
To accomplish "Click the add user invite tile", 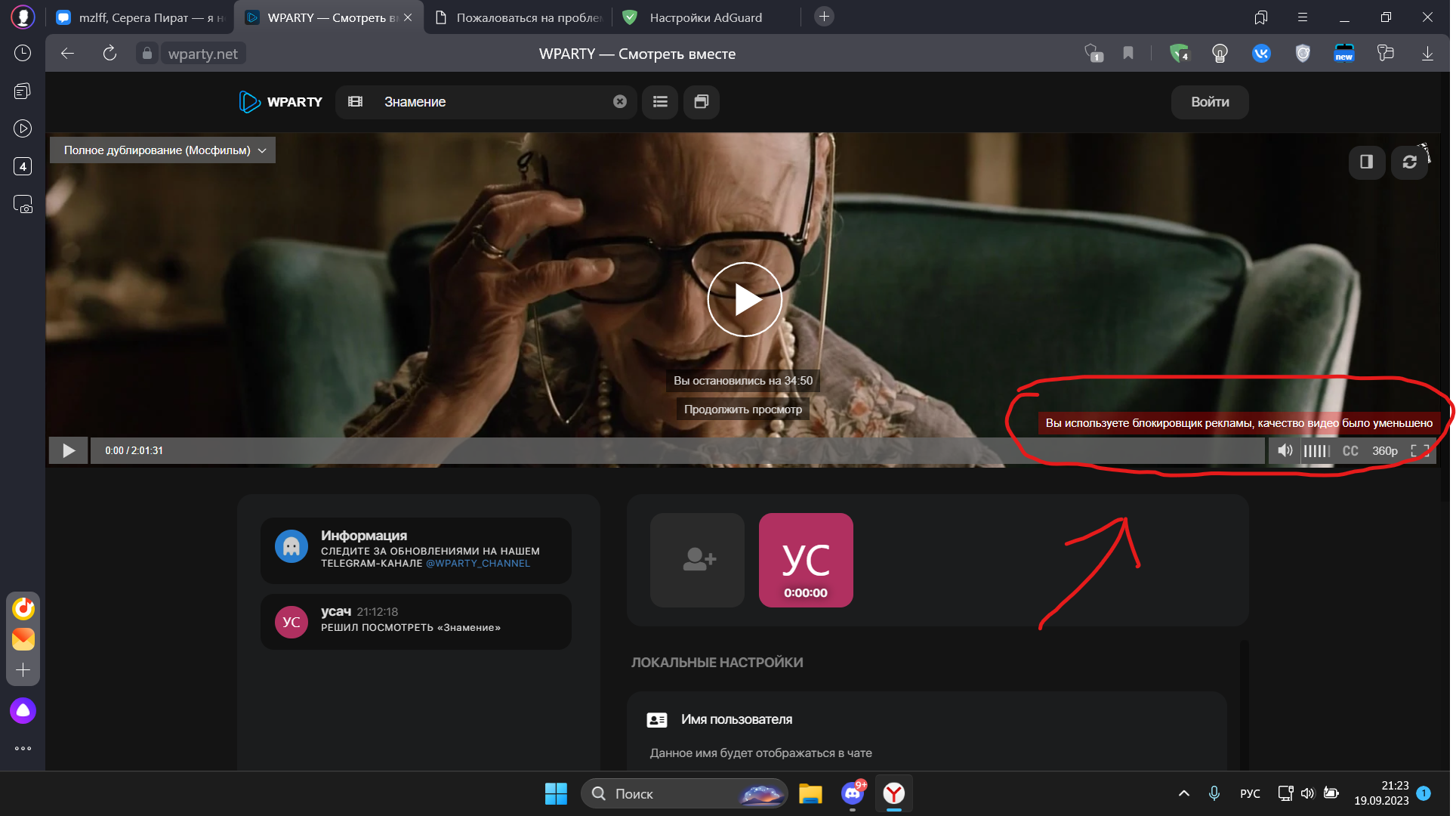I will pyautogui.click(x=697, y=560).
